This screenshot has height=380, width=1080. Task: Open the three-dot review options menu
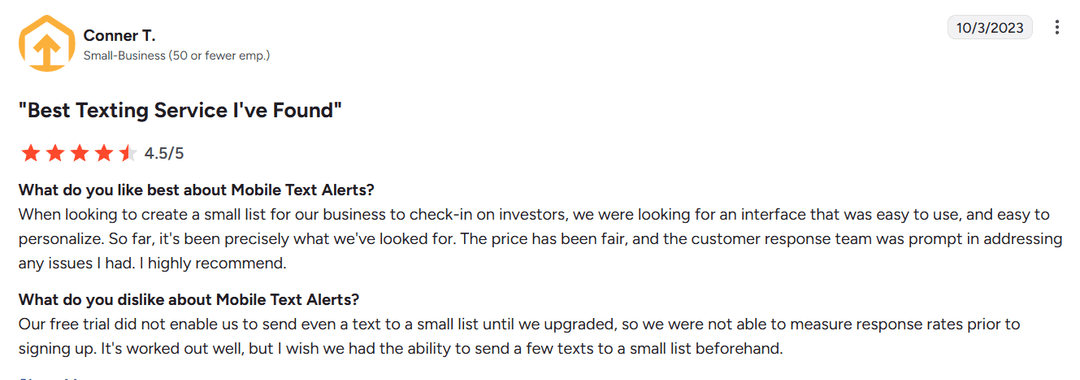tap(1057, 28)
